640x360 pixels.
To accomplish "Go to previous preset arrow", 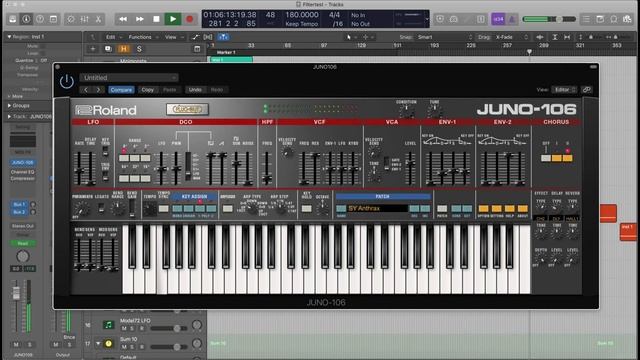I will [x=86, y=90].
